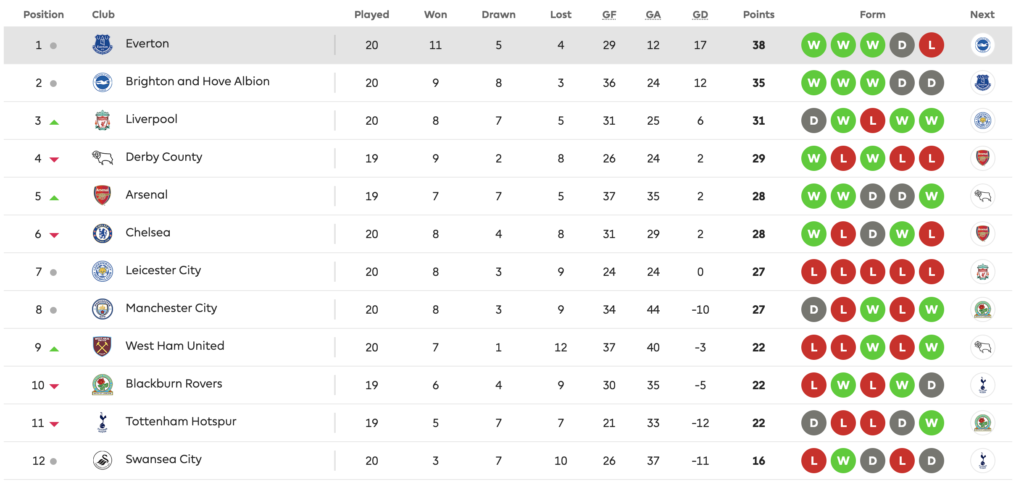Open Everton's next opponent Brighton badge
Screen dimensions: 1024x490
click(x=982, y=44)
